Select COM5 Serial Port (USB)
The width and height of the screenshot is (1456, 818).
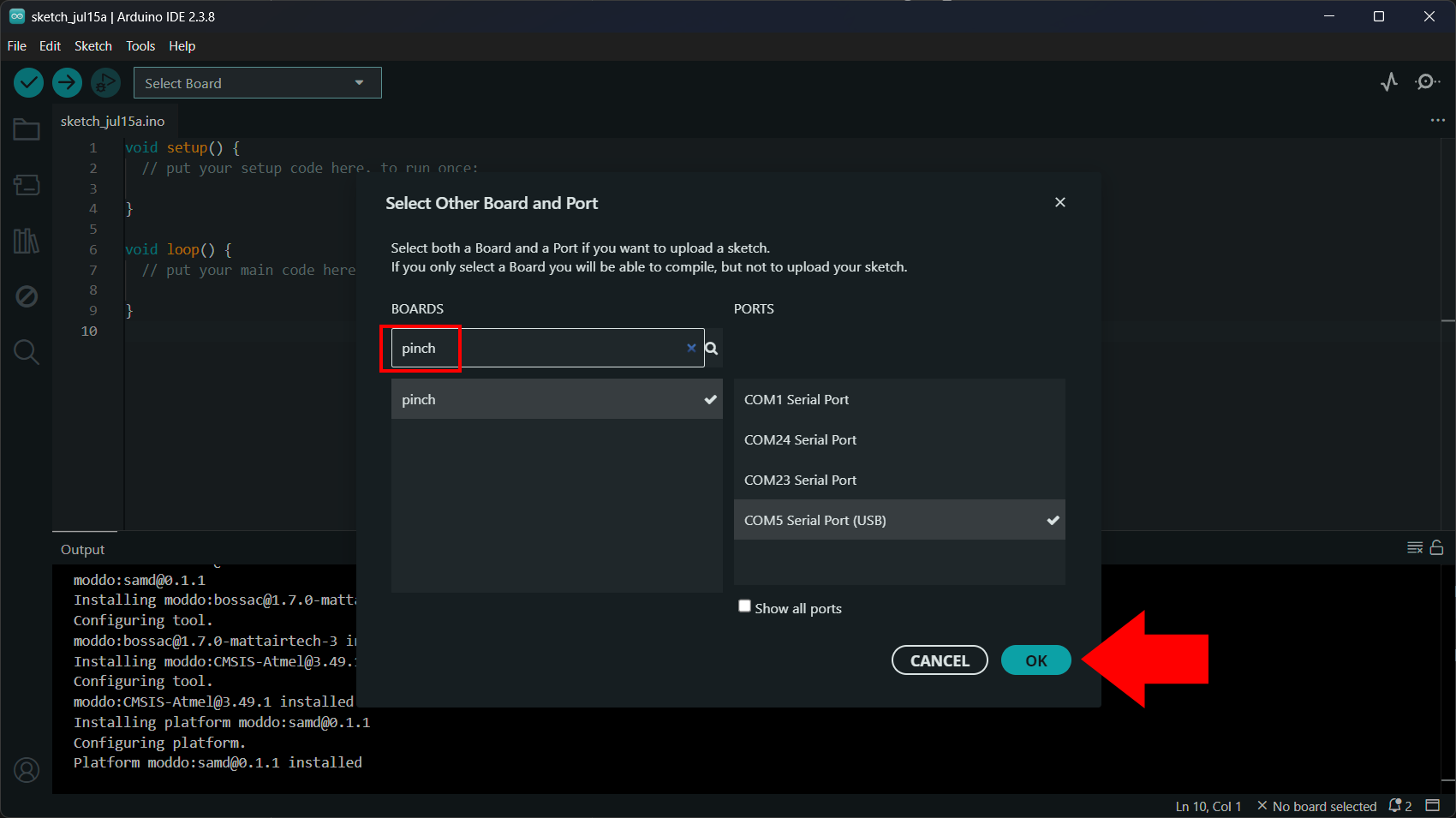(x=899, y=520)
